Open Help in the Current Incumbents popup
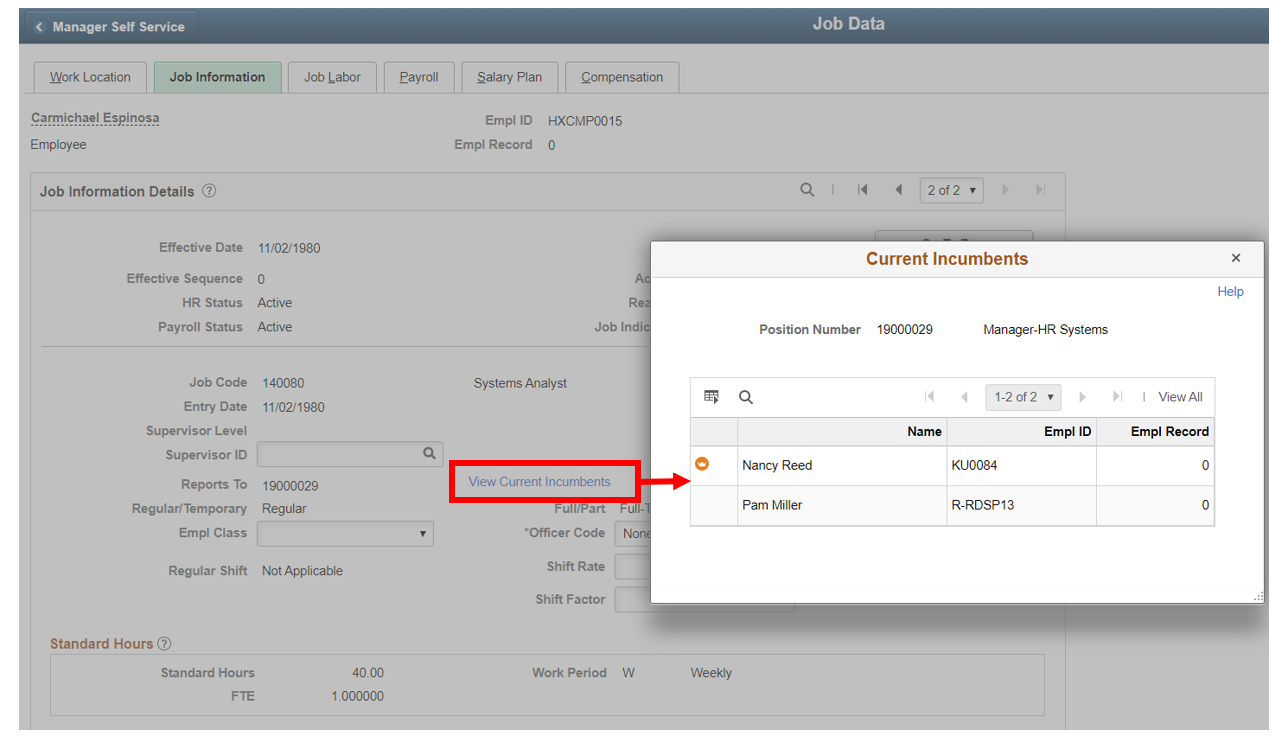 (x=1230, y=292)
